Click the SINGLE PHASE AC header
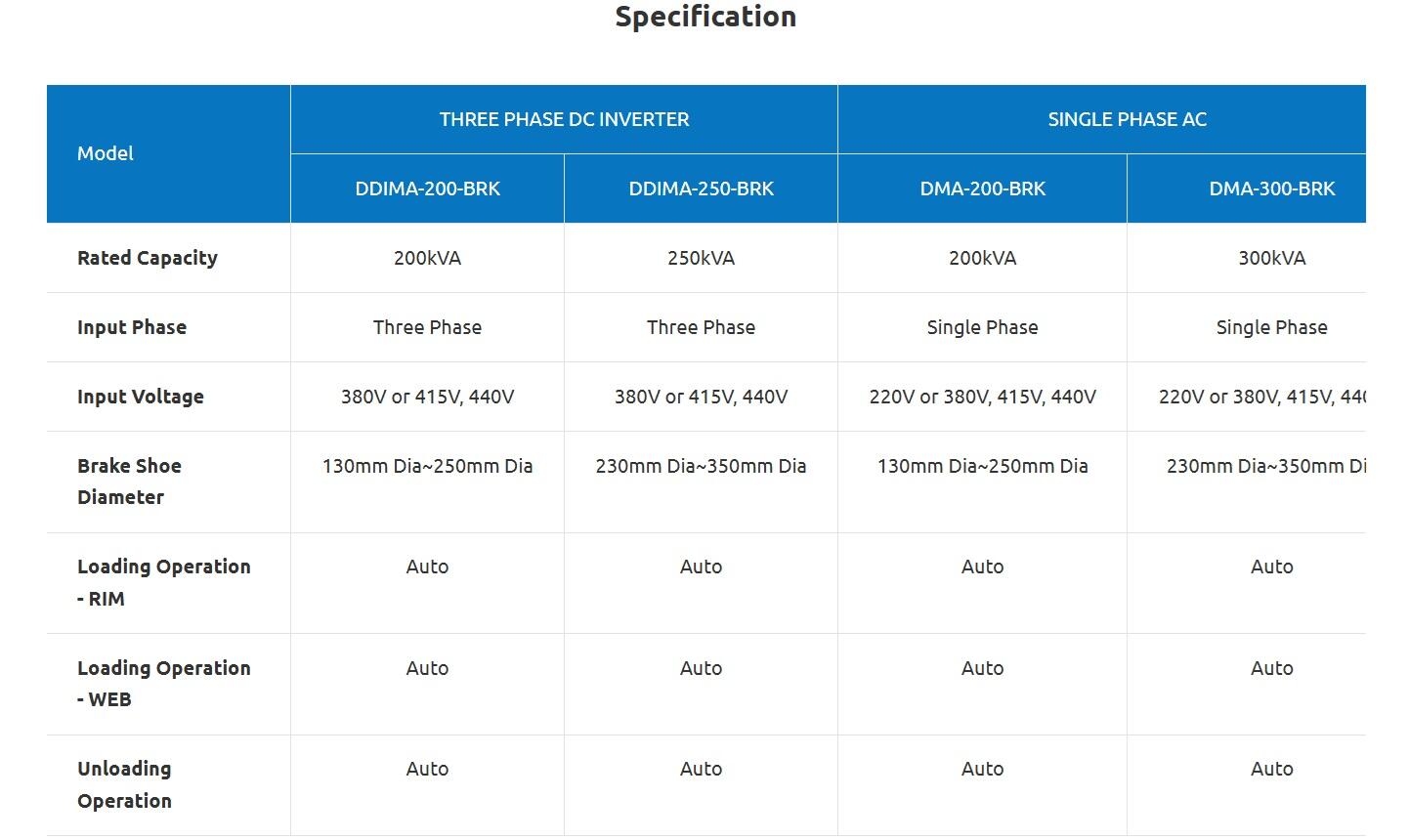The width and height of the screenshot is (1409, 840). 1127,119
